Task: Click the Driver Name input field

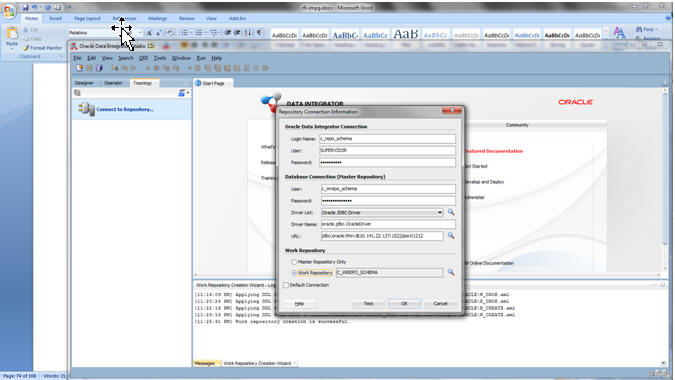Action: pyautogui.click(x=388, y=224)
